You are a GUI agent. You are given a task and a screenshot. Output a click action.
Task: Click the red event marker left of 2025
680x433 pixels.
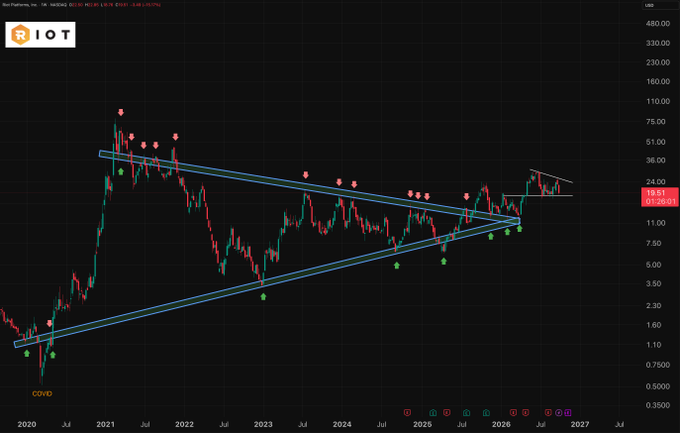pyautogui.click(x=407, y=412)
